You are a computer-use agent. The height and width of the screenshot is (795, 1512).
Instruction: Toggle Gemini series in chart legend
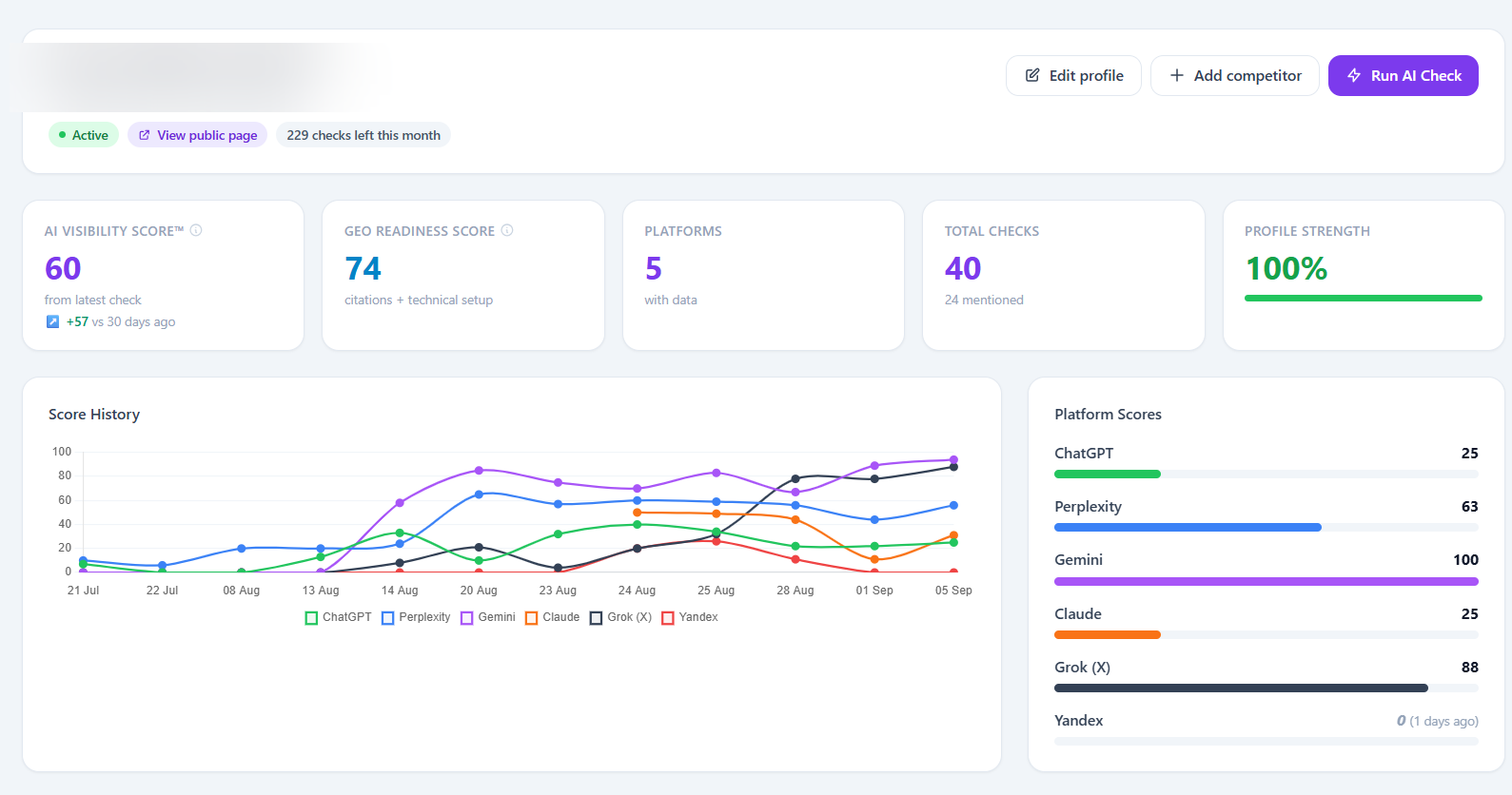point(488,617)
